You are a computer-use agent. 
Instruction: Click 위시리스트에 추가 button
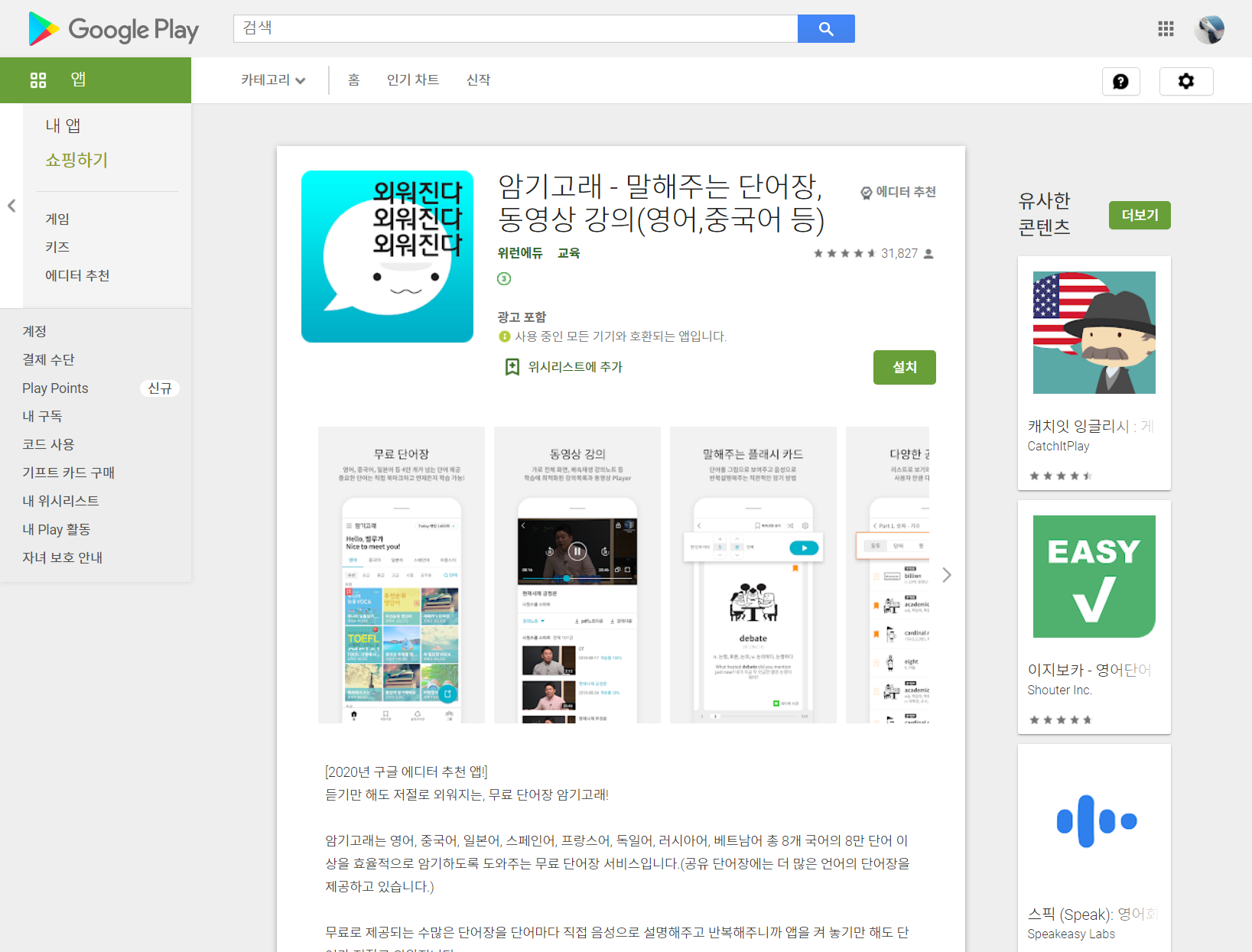tap(575, 367)
